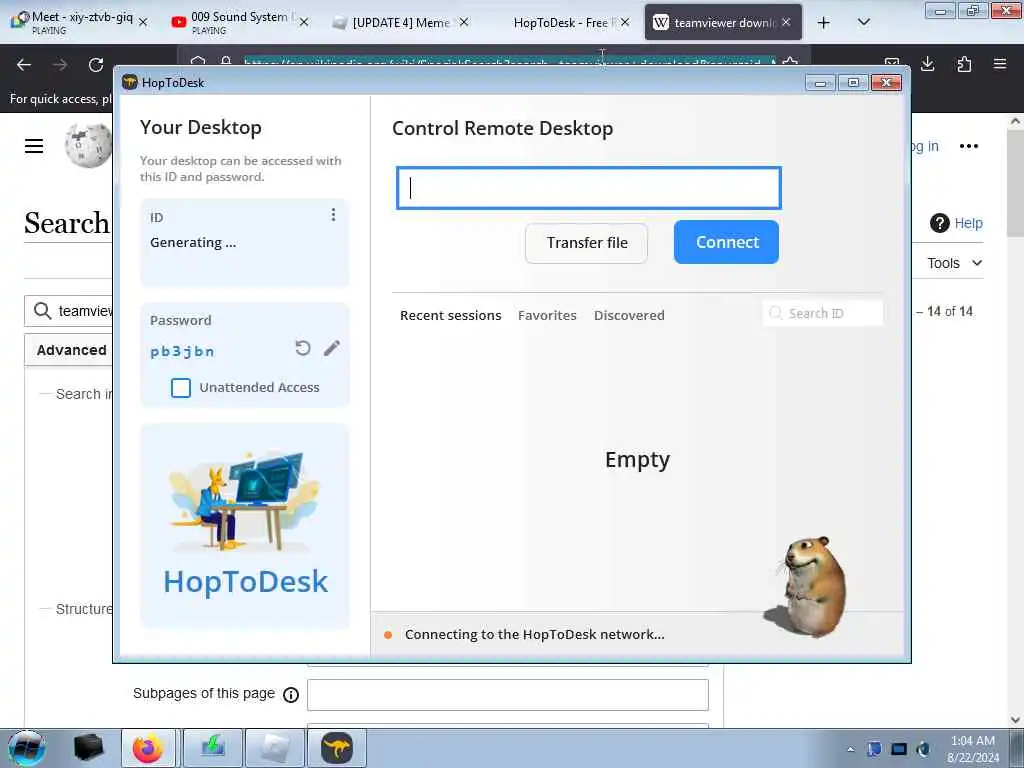Expand the Wikipedia Tools dropdown
1024x768 pixels.
click(955, 263)
